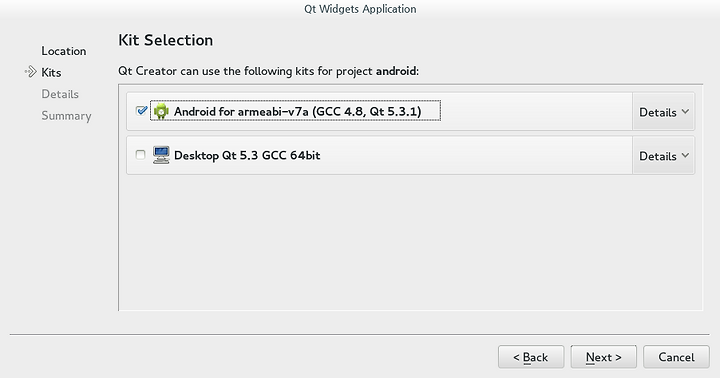Enable the Desktop Qt 5.3 GCC 64bit checkbox

click(x=141, y=155)
